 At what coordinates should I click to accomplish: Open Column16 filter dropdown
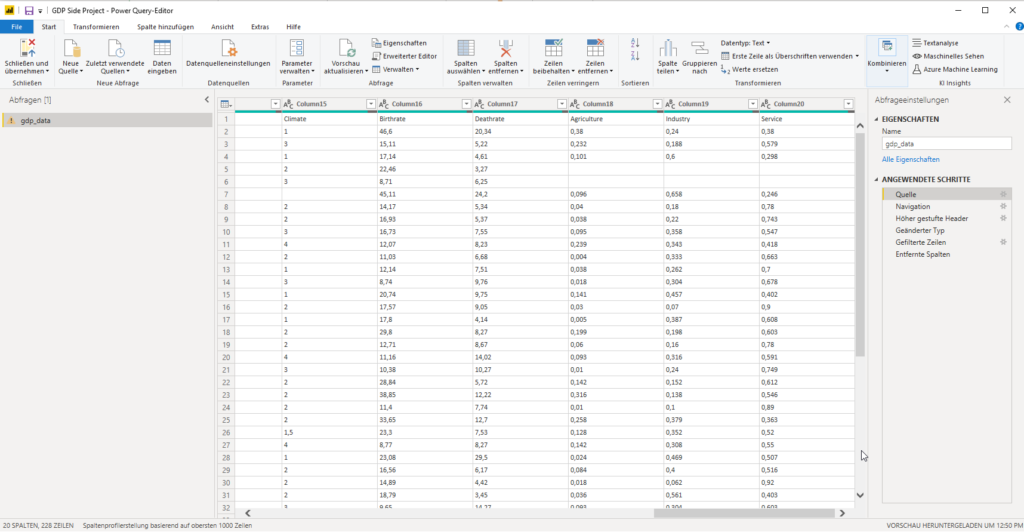466,104
